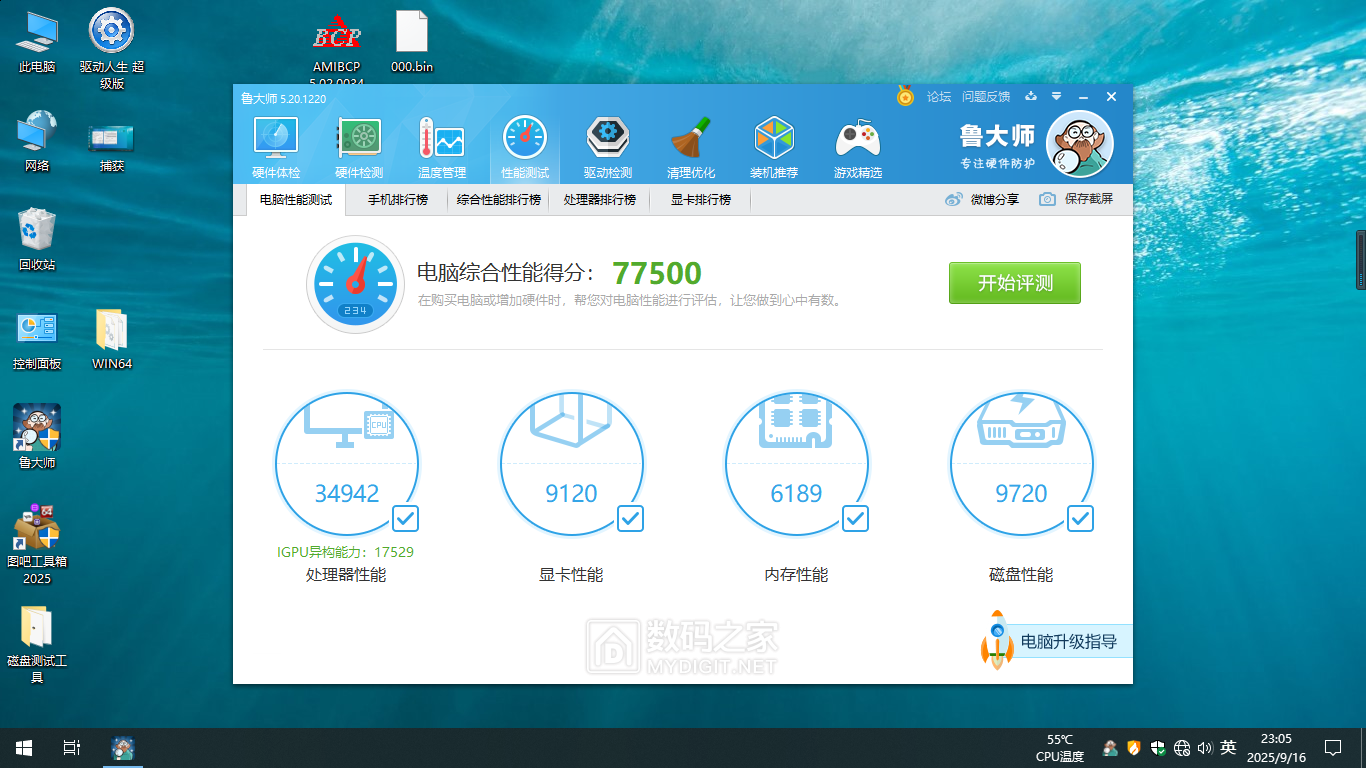Viewport: 1366px width, 768px height.
Task: Open the Windows Start menu
Action: coord(23,747)
